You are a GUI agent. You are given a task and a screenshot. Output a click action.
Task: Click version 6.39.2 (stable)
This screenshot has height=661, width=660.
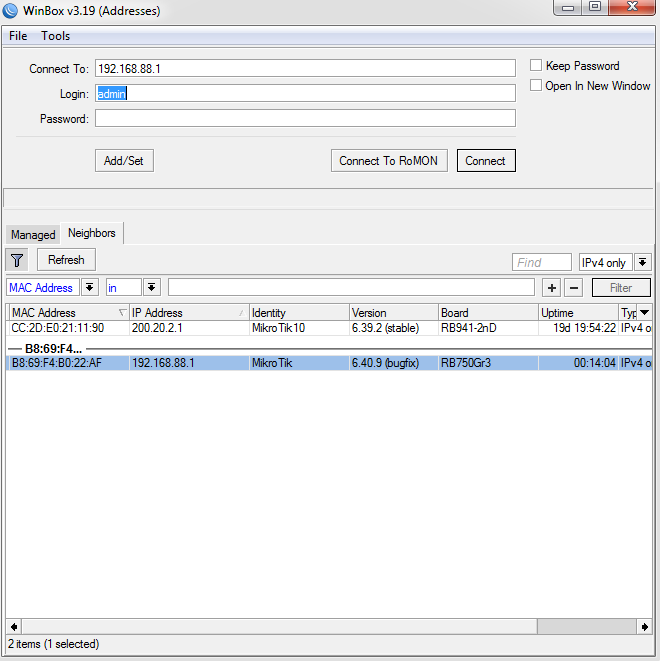pyautogui.click(x=385, y=328)
